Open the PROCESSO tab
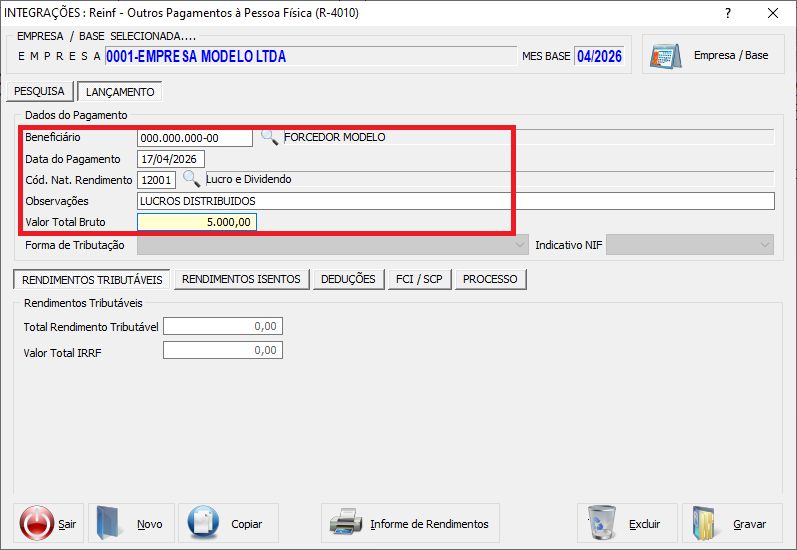 click(490, 279)
